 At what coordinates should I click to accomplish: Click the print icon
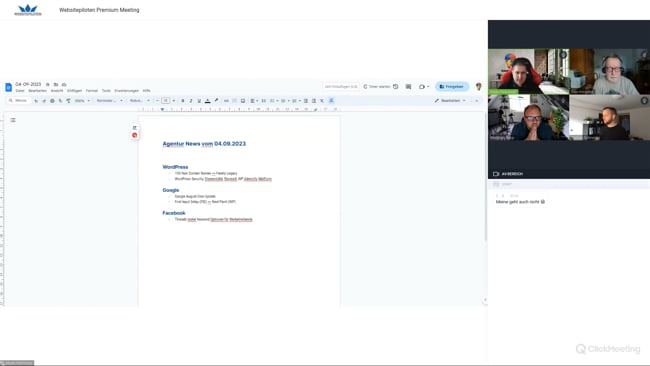click(x=52, y=101)
